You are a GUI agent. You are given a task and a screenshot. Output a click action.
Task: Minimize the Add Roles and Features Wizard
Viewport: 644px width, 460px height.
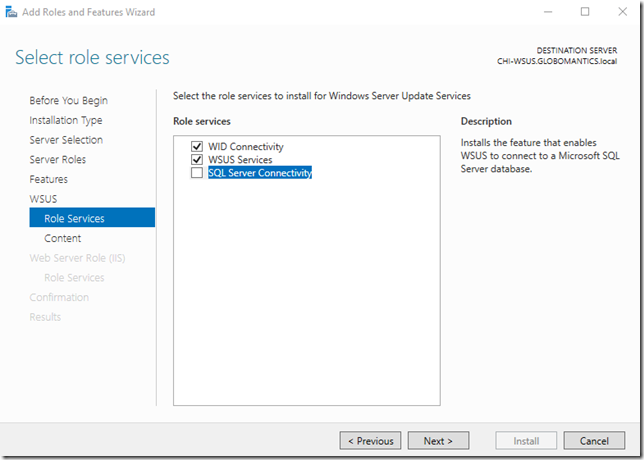[x=548, y=12]
